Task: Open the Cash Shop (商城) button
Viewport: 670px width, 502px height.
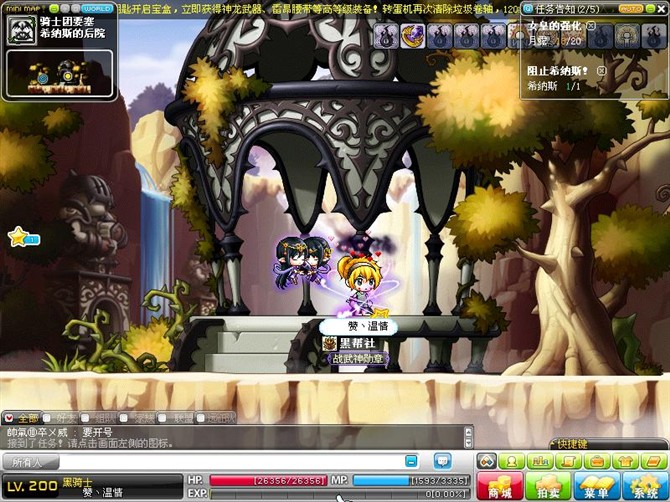Action: coord(500,486)
